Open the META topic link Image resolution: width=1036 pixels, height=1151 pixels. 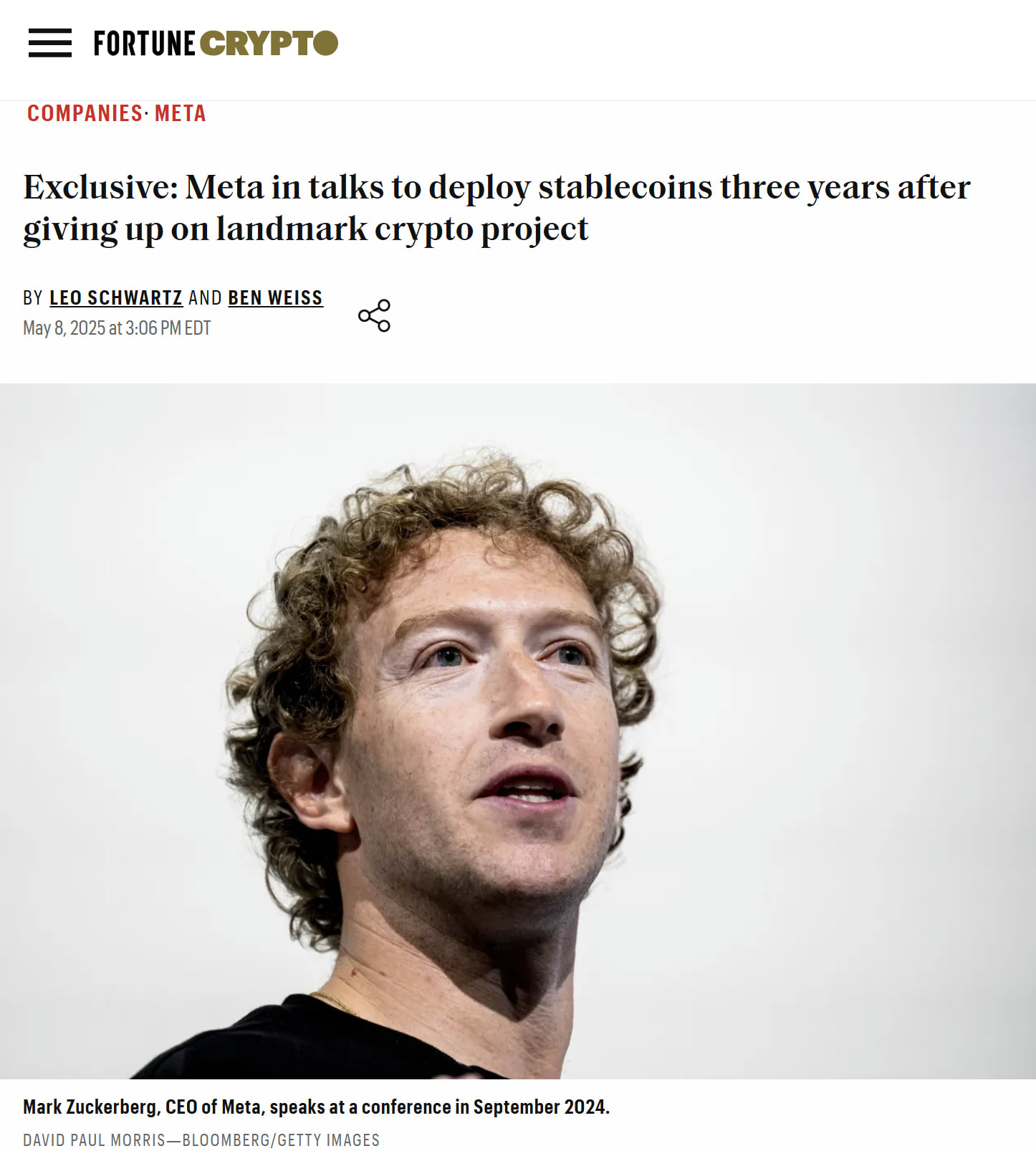click(x=181, y=113)
